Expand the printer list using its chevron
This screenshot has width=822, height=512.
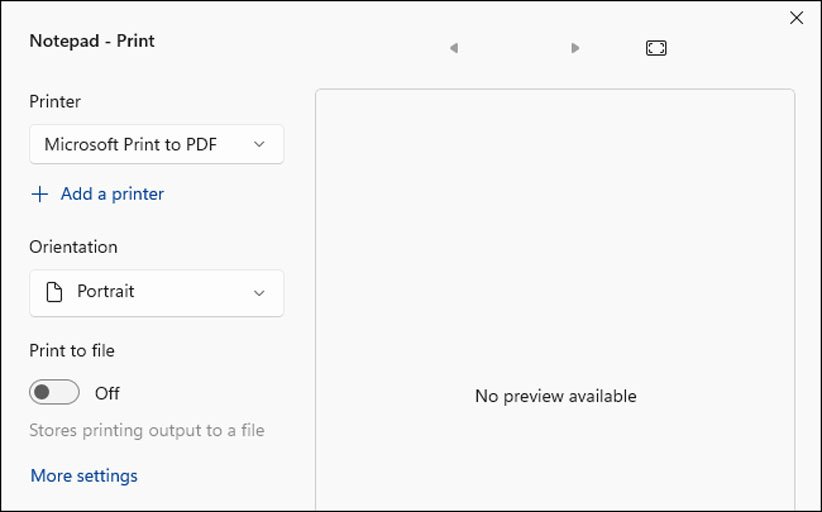pos(259,144)
